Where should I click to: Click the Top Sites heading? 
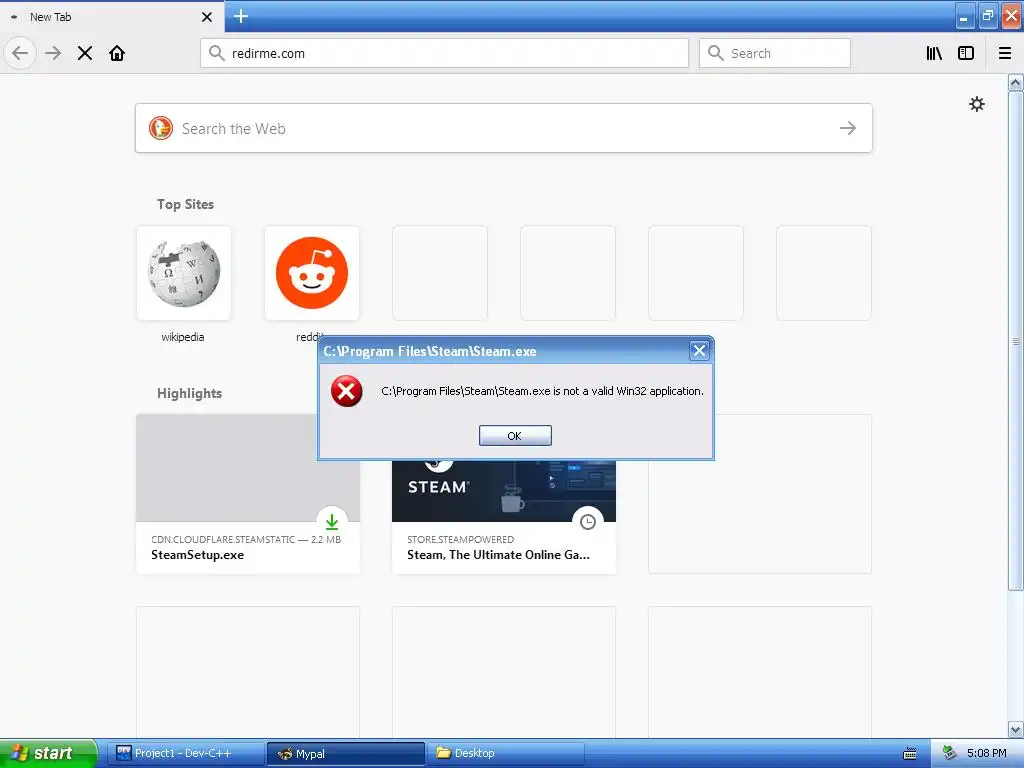tap(185, 204)
